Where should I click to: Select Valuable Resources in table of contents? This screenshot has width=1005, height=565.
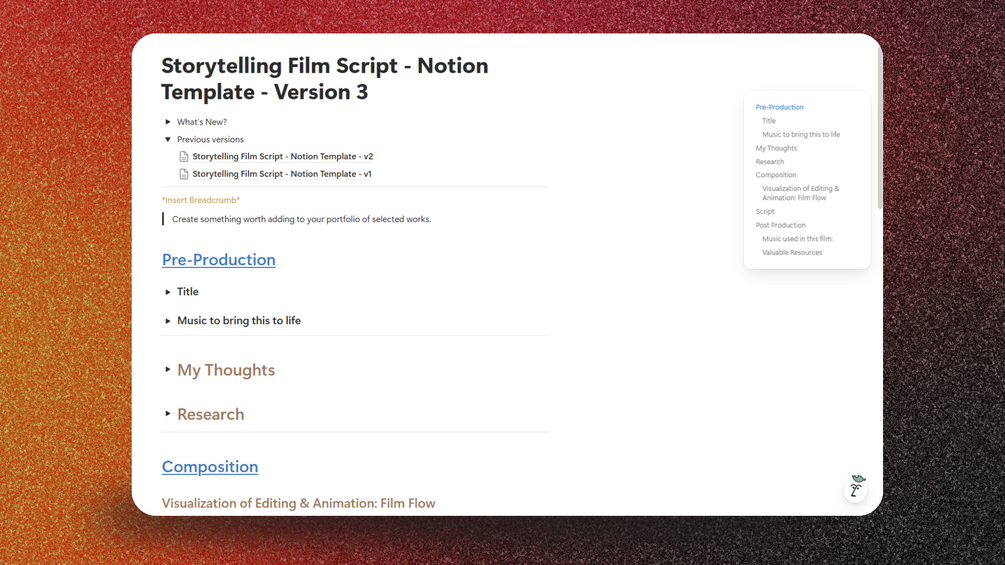pyautogui.click(x=792, y=252)
